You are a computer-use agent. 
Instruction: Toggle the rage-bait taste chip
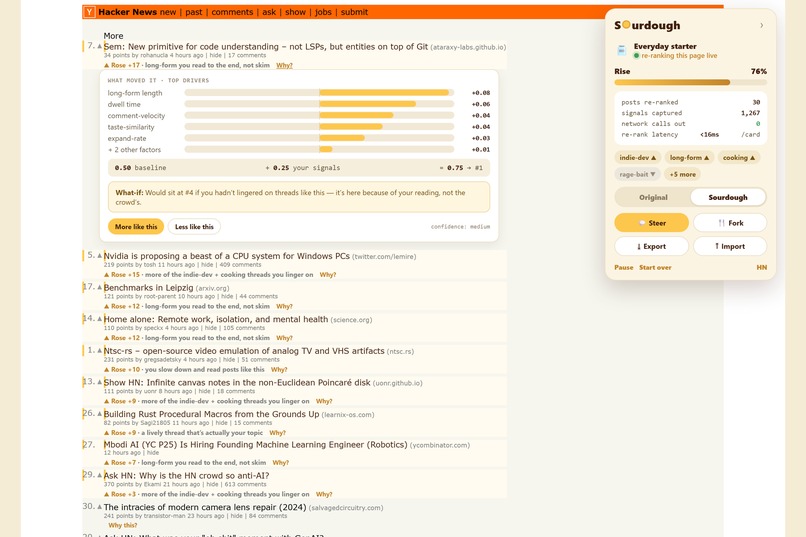pos(637,174)
